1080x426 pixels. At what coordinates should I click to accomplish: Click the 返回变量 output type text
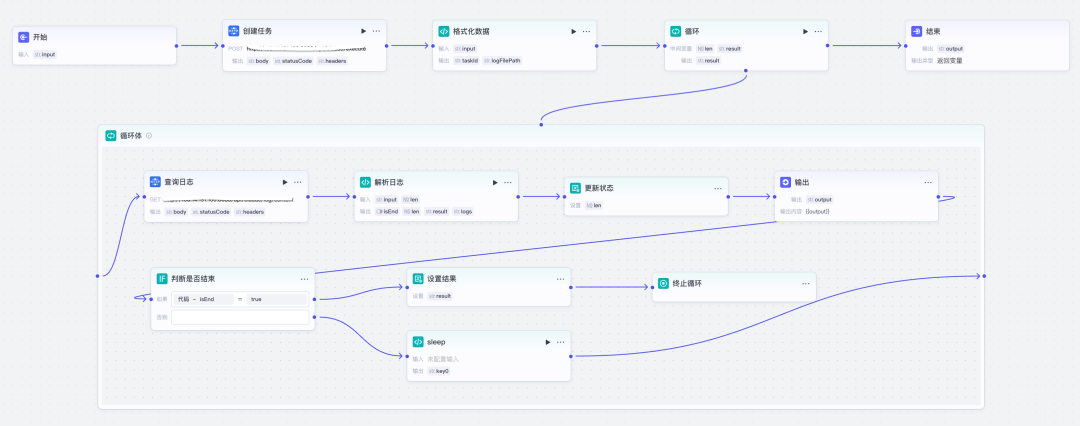click(950, 61)
